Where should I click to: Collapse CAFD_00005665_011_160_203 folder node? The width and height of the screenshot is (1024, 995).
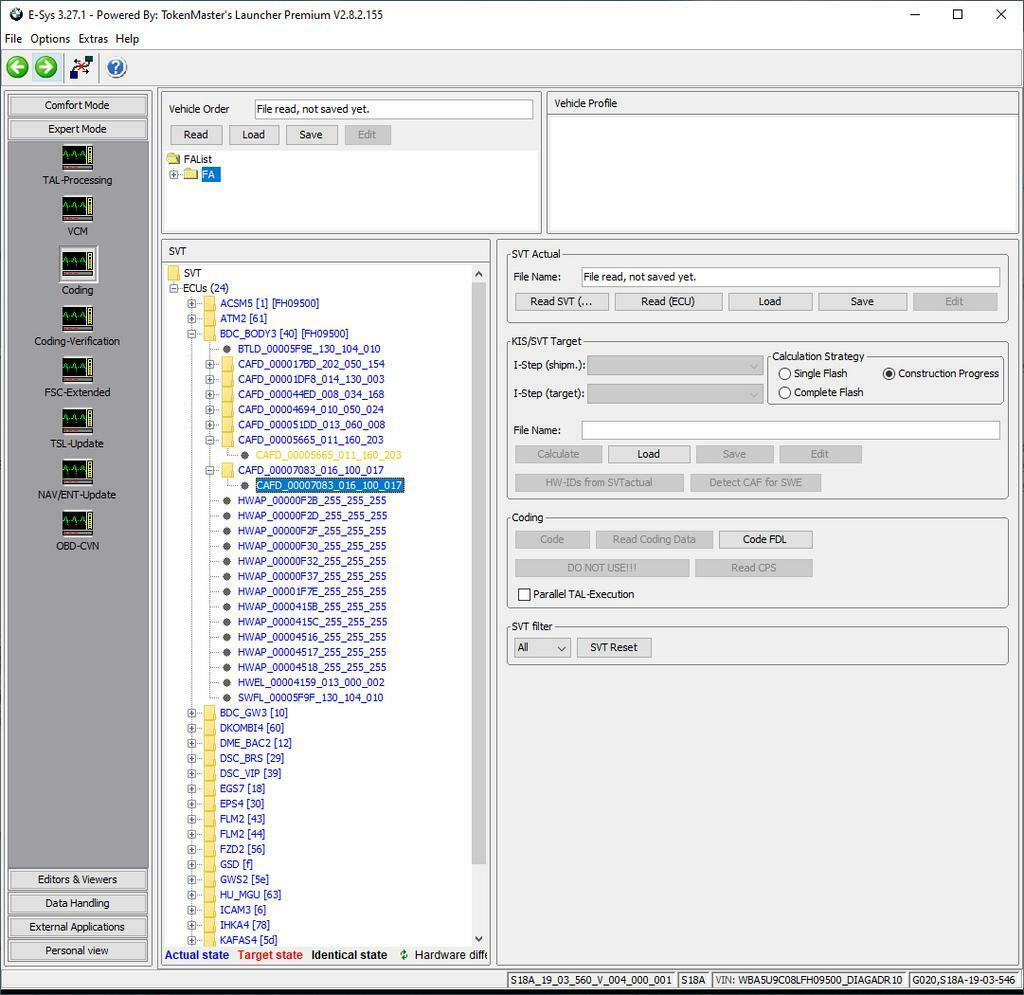tap(210, 440)
